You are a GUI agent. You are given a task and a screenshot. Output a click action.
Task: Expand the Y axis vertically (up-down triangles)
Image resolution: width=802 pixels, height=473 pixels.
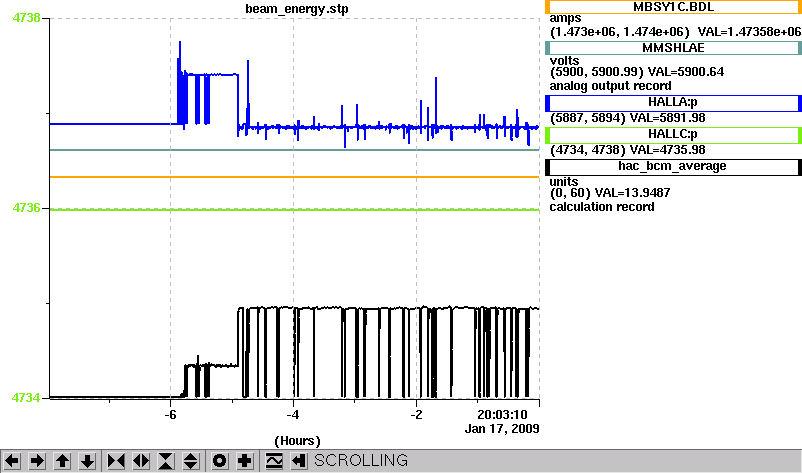tap(191, 461)
